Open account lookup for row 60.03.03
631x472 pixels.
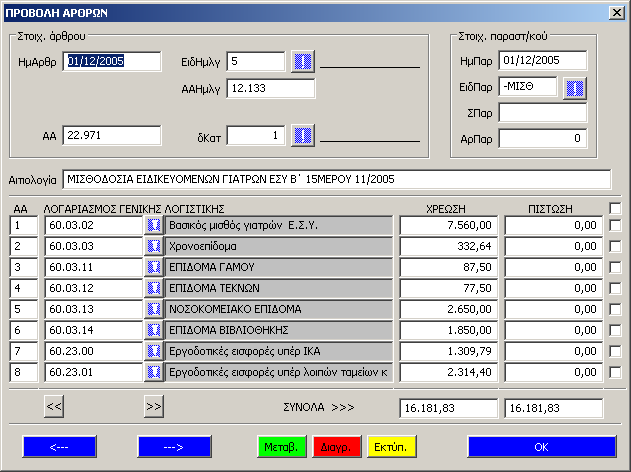click(x=153, y=246)
